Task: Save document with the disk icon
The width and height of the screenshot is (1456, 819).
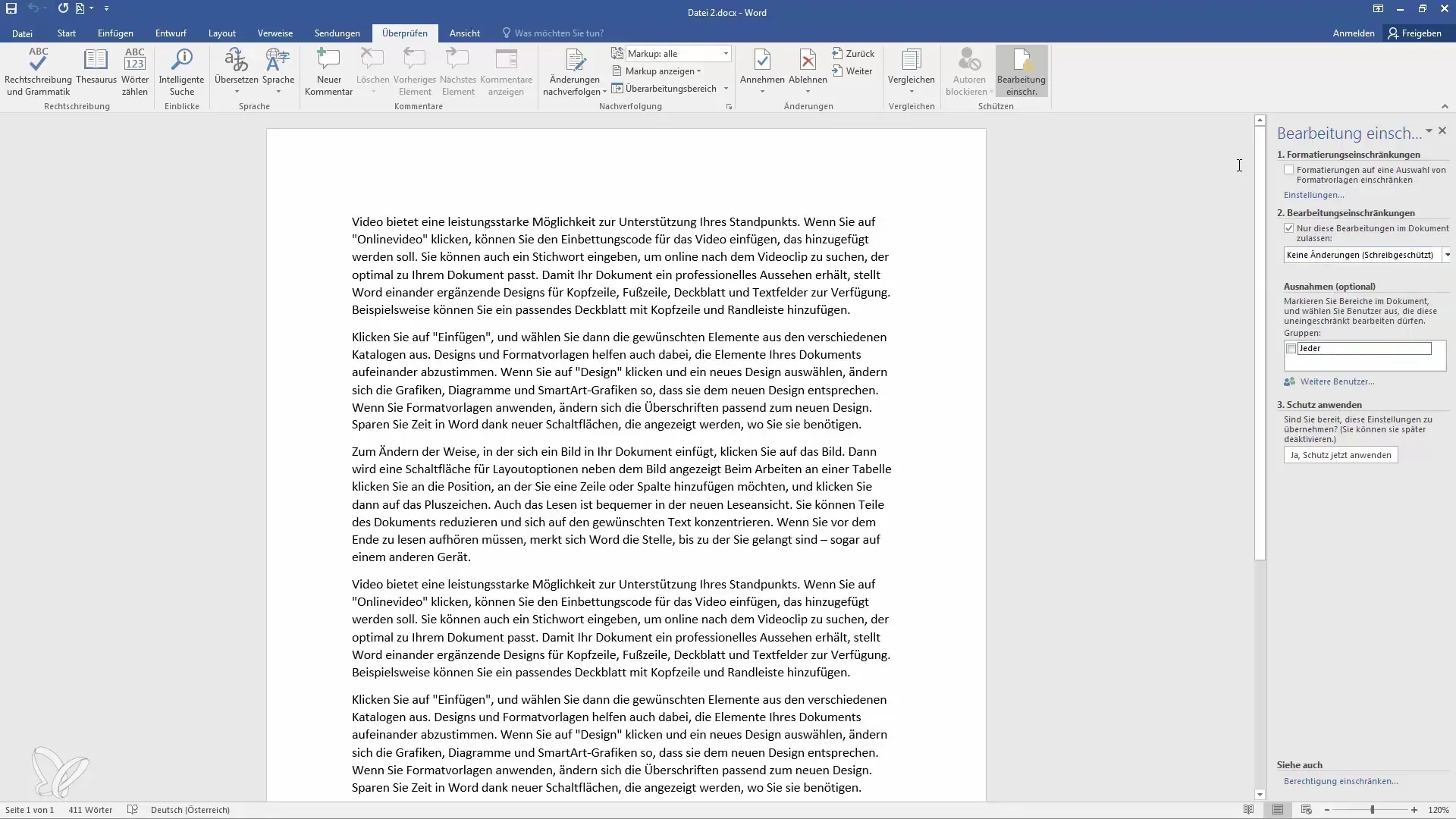Action: pyautogui.click(x=11, y=8)
